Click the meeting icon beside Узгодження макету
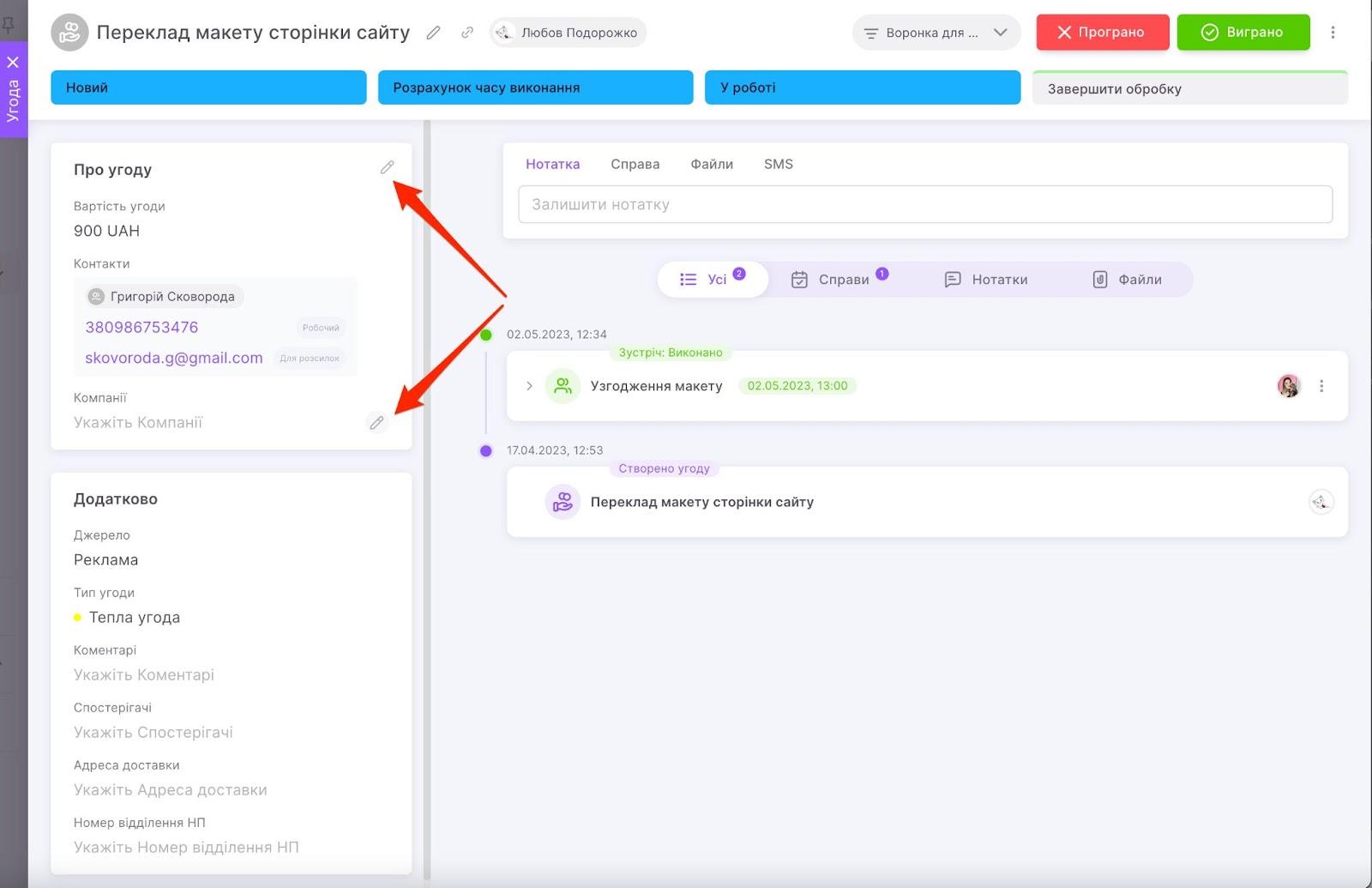The height and width of the screenshot is (888, 1372). coord(563,386)
